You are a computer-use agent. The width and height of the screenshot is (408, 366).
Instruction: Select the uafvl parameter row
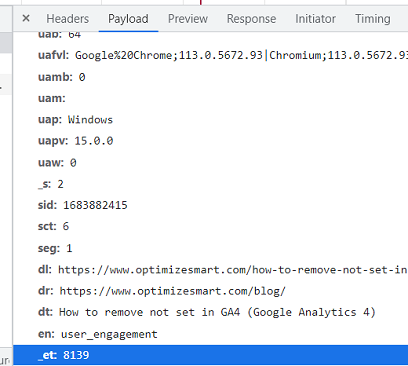click(211, 55)
